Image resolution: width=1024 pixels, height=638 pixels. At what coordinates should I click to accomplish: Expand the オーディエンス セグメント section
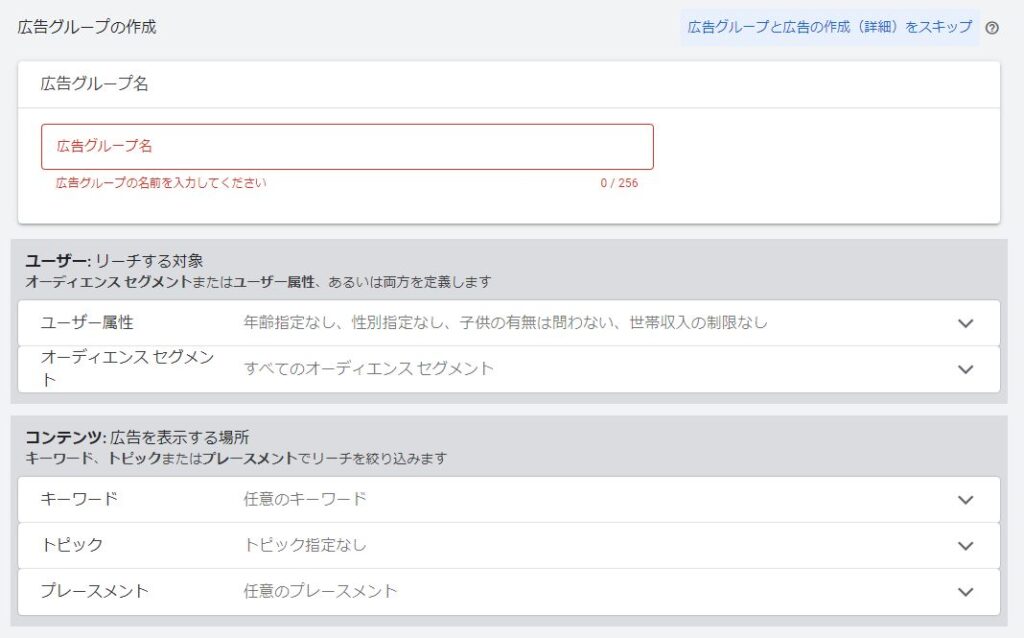pyautogui.click(x=965, y=369)
